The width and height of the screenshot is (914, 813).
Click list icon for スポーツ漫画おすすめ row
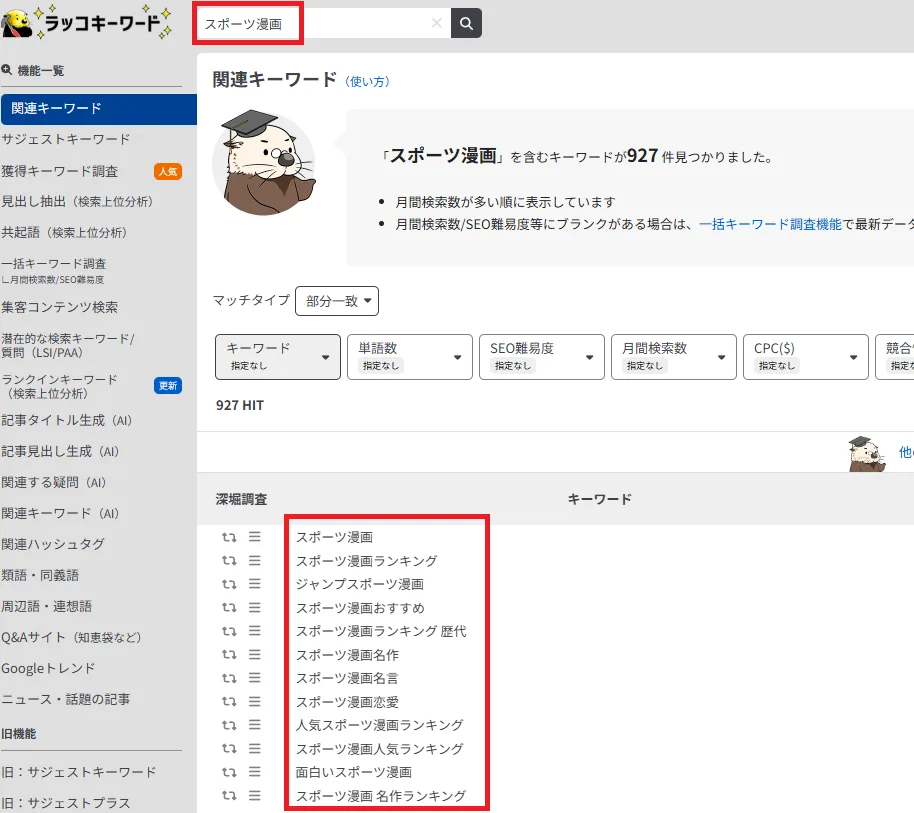click(x=255, y=607)
